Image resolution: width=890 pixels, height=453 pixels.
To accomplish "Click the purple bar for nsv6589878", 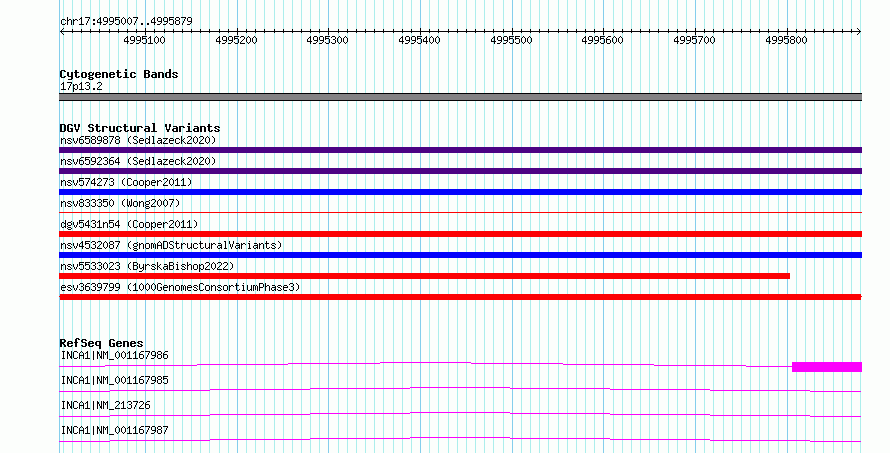I will 460,150.
